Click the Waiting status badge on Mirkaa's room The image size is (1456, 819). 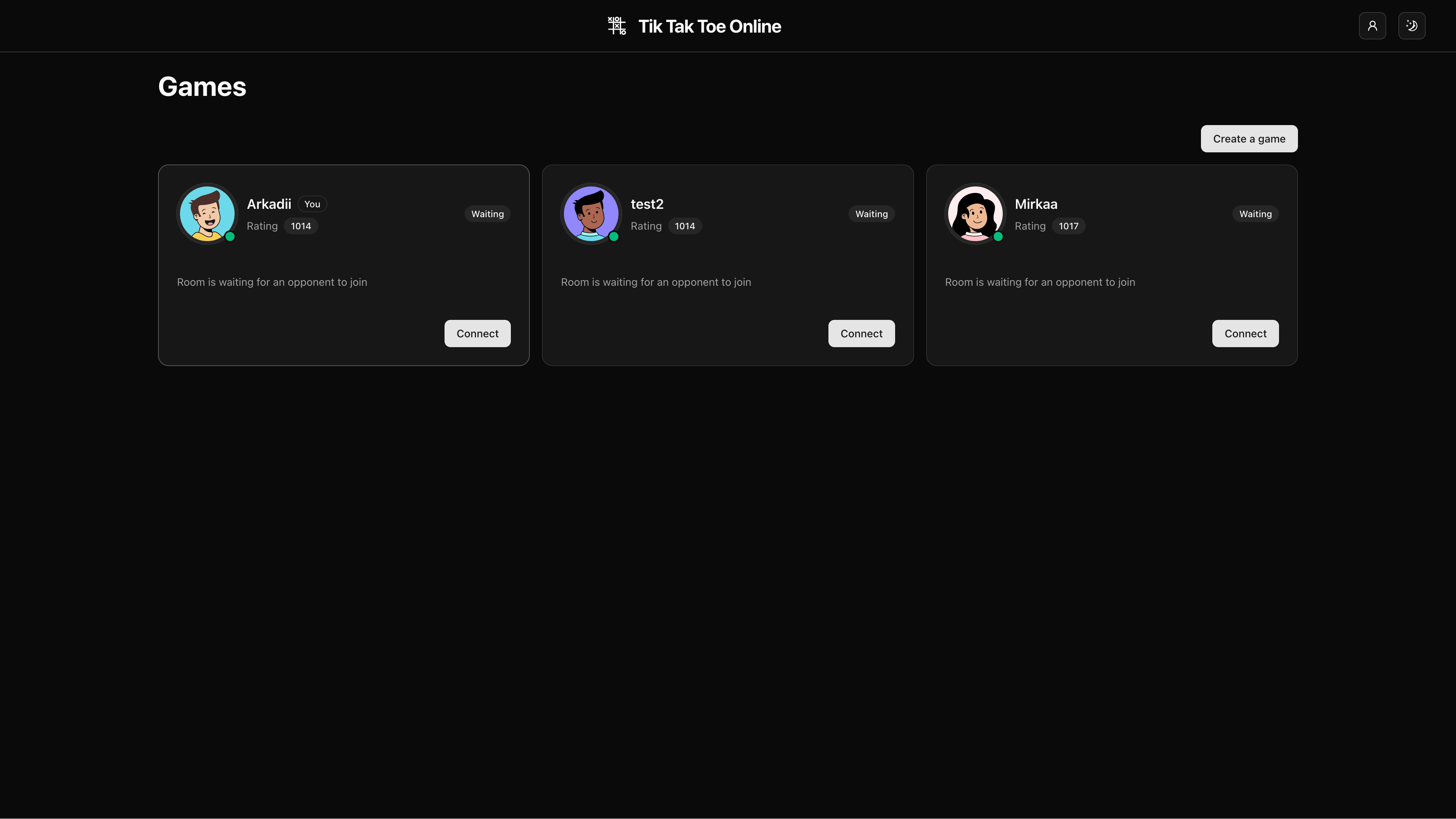pos(1255,214)
